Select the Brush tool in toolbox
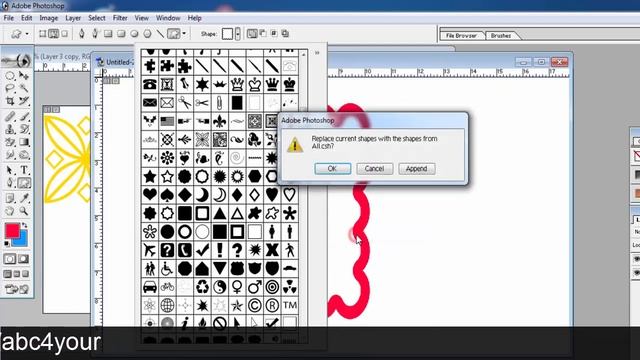 point(24,117)
